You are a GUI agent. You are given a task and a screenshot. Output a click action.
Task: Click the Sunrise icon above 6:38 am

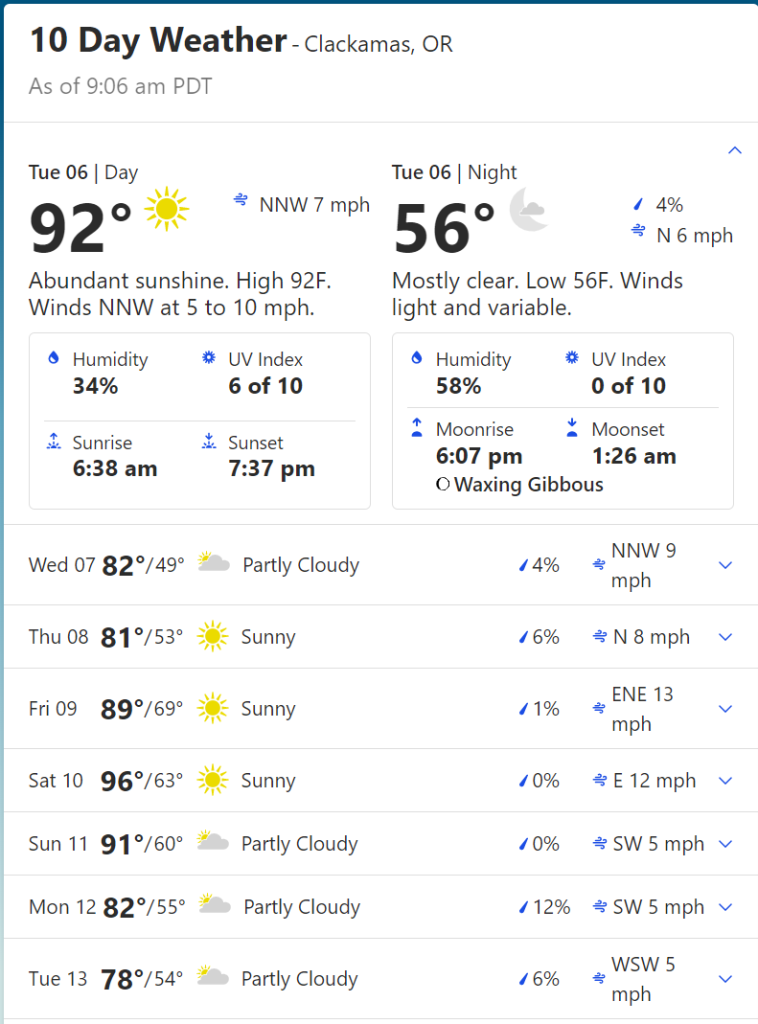click(x=54, y=442)
